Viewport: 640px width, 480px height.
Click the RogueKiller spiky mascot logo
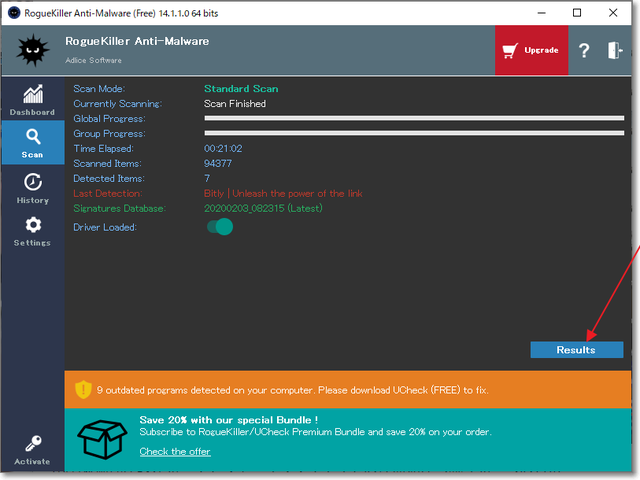(32, 50)
